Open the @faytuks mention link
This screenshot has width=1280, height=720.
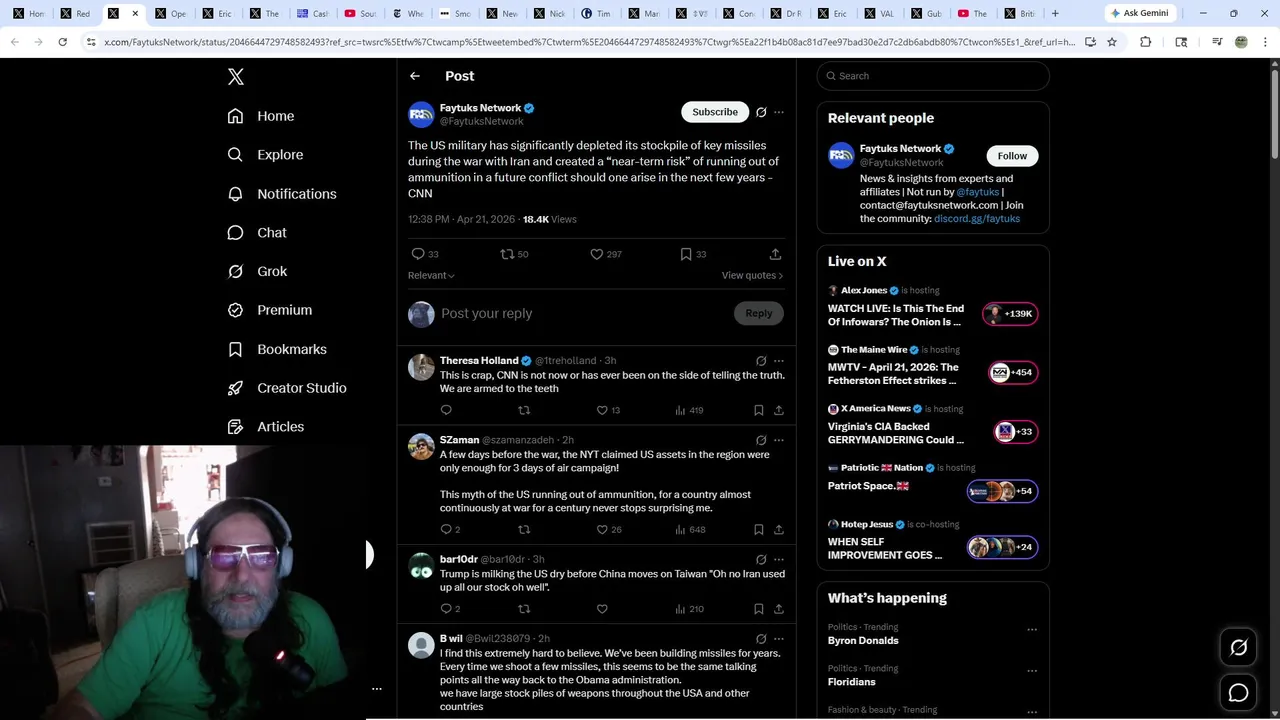tap(977, 192)
